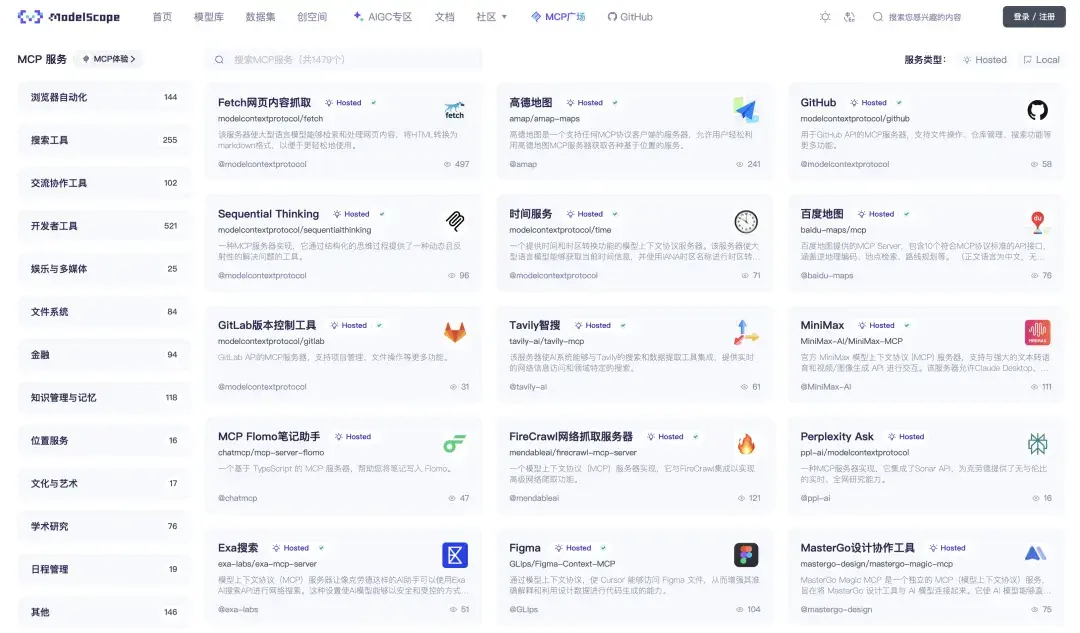Select the 搜索工具 category
This screenshot has width=1080, height=633.
tap(104, 140)
